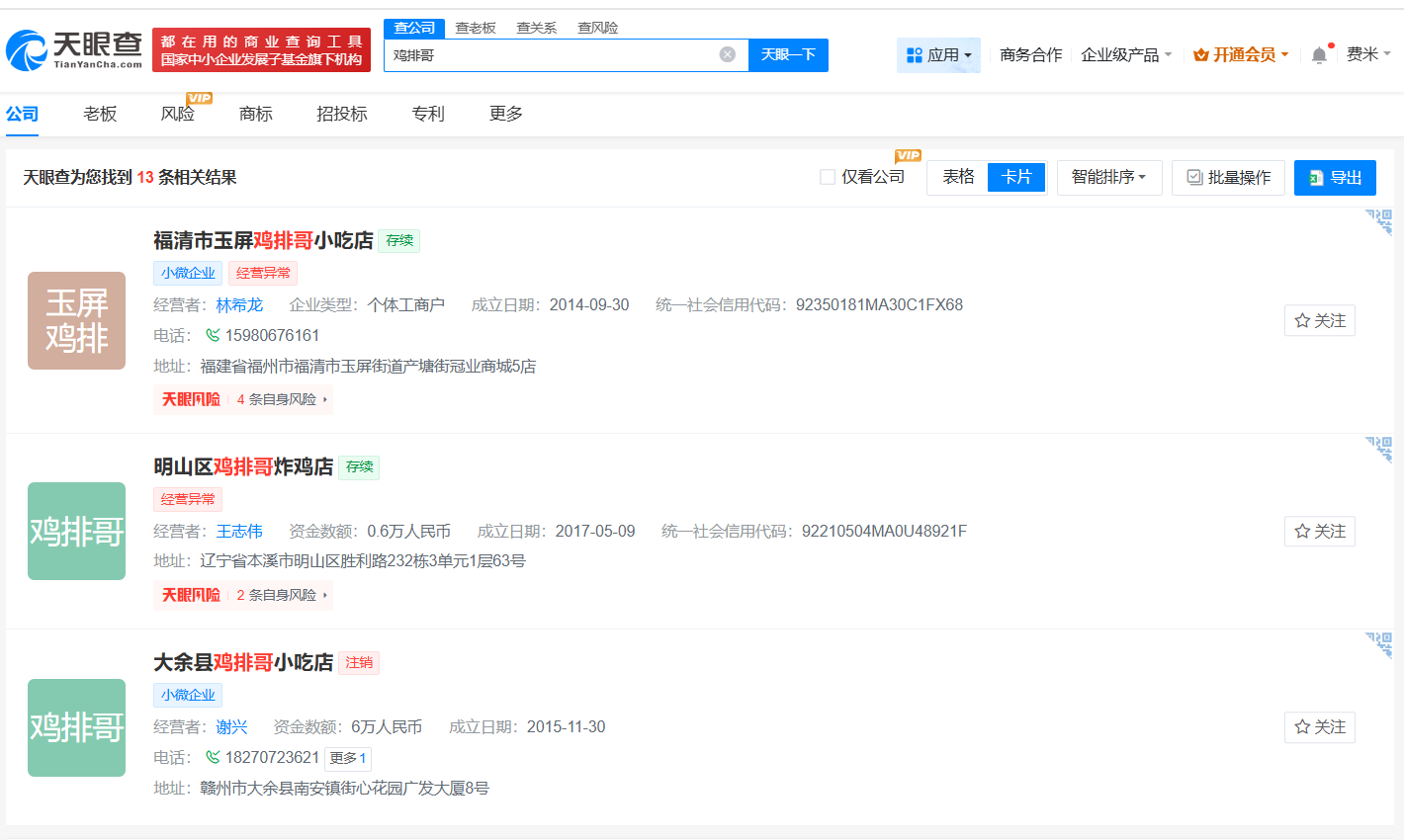
Task: Open the 应用 dropdown menu
Action: 938,55
